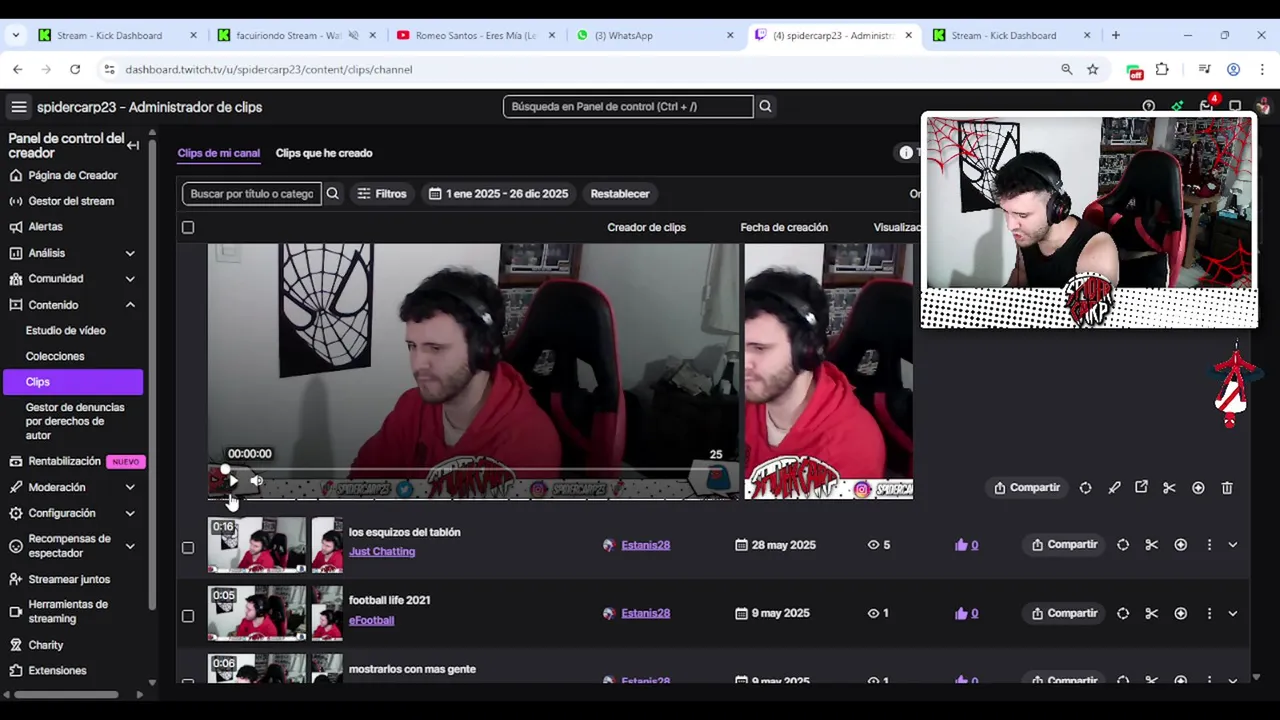Click the circled-star icon for football life 2021 clip
The height and width of the screenshot is (720, 1280).
pos(1180,613)
